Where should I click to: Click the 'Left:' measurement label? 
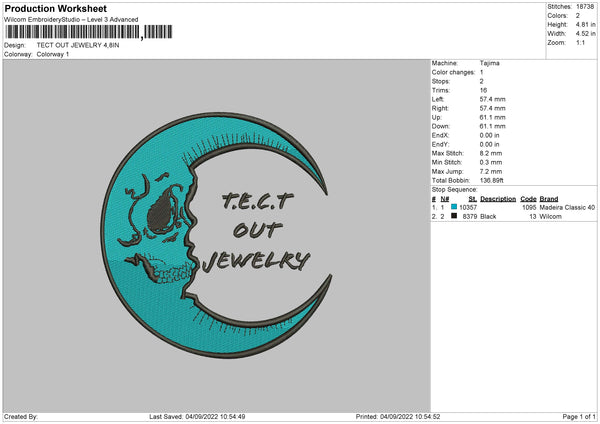pos(438,99)
